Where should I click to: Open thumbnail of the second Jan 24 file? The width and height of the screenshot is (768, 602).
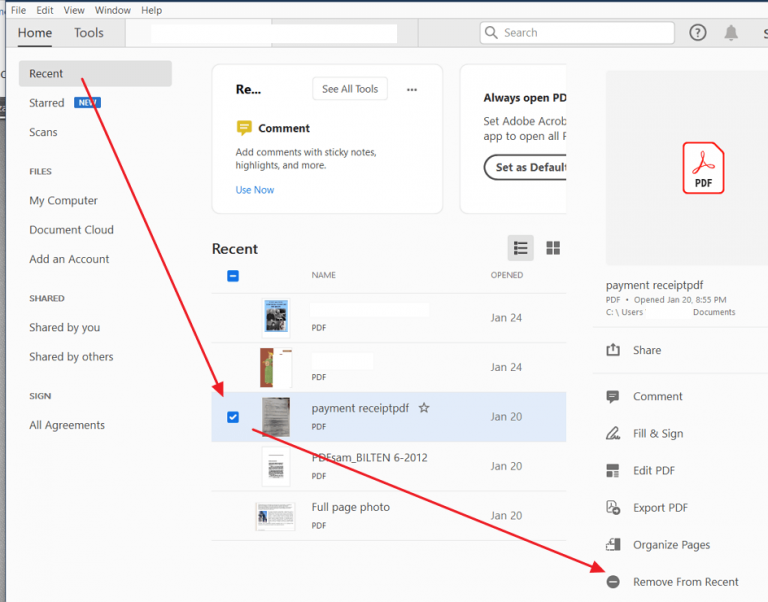pyautogui.click(x=276, y=367)
